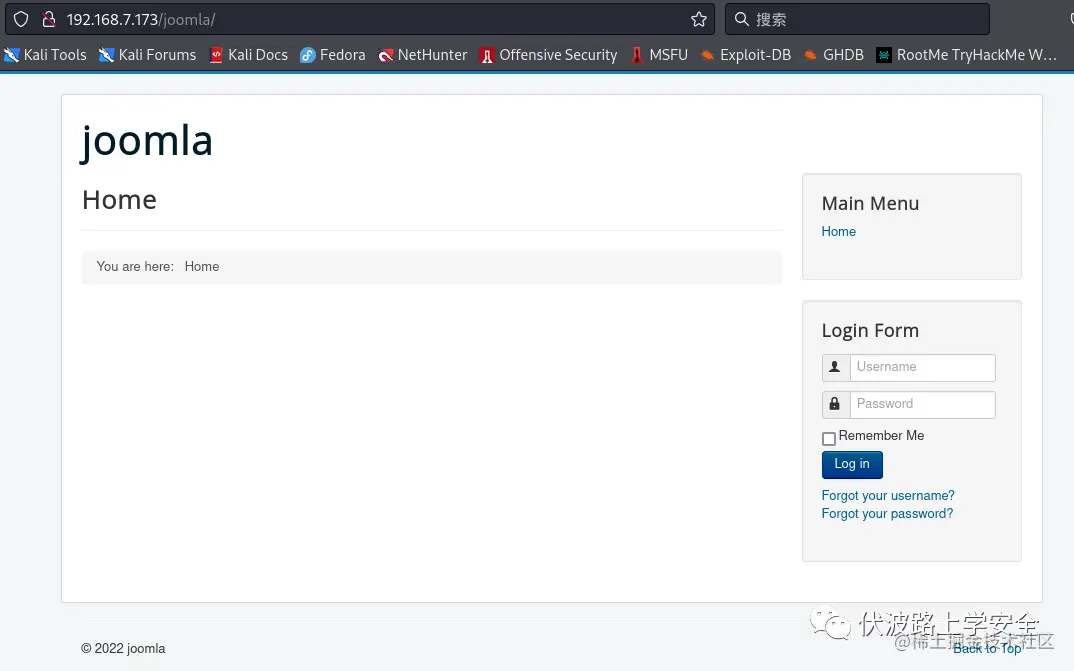Click the lock icon beside Password
The height and width of the screenshot is (671, 1074).
pyautogui.click(x=836, y=405)
